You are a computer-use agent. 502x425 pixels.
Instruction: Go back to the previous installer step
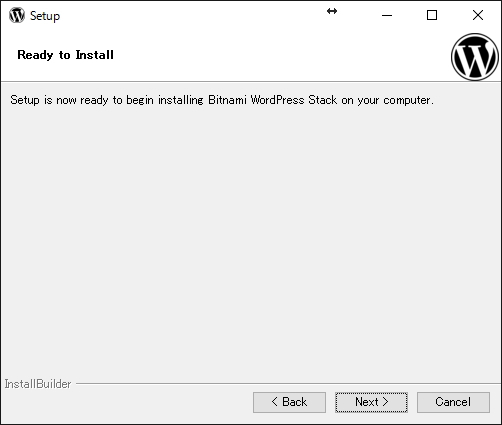point(289,402)
